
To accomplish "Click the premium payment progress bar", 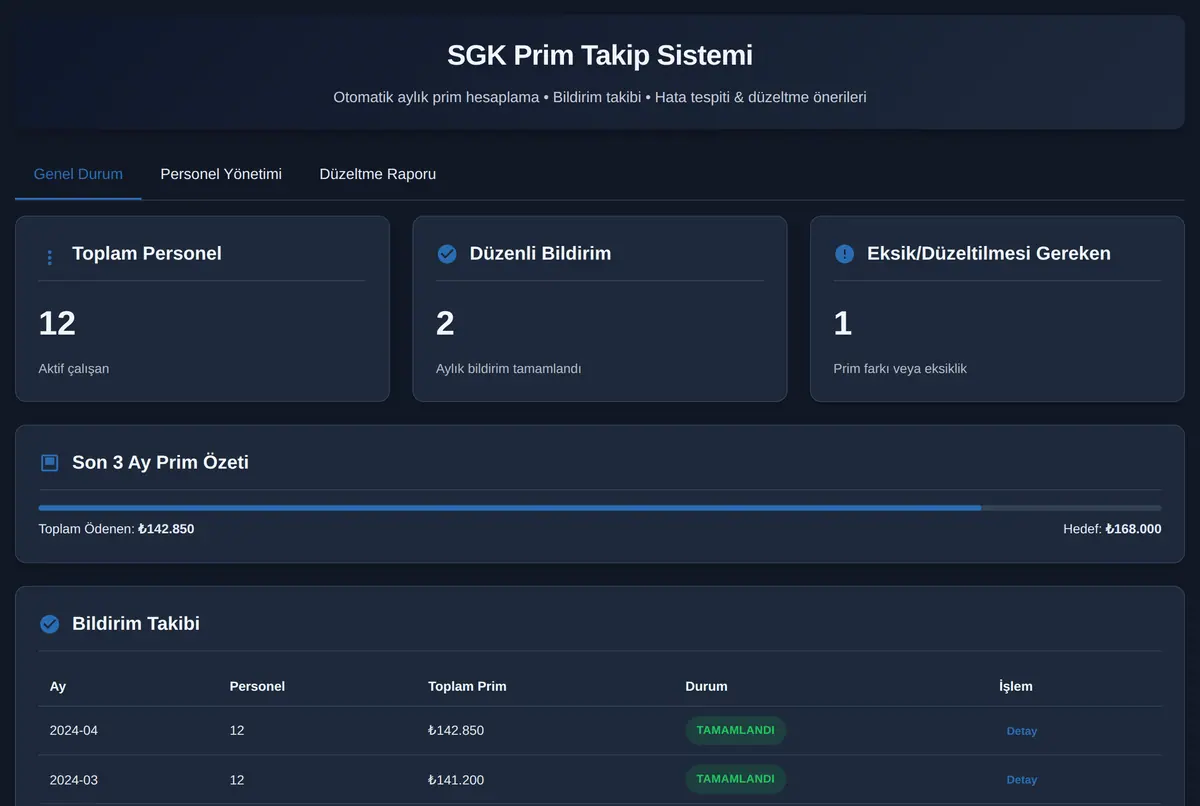I will coord(600,508).
